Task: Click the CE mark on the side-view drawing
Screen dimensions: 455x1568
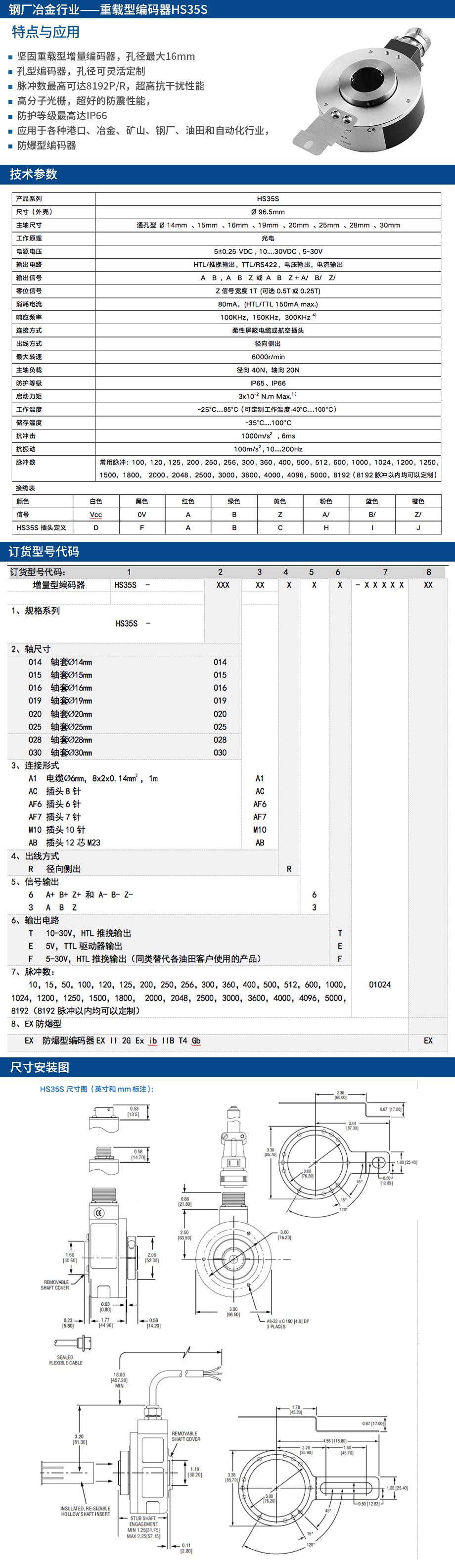Action: tap(99, 1213)
